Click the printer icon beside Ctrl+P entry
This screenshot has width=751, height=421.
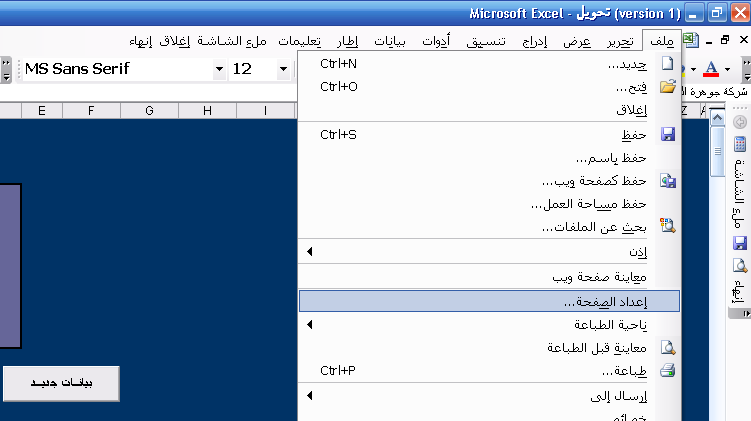pyautogui.click(x=667, y=370)
